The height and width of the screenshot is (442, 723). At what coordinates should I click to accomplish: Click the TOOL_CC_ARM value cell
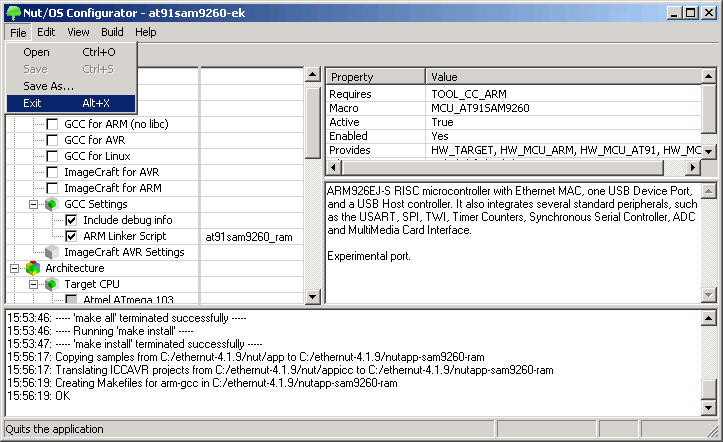click(x=563, y=94)
